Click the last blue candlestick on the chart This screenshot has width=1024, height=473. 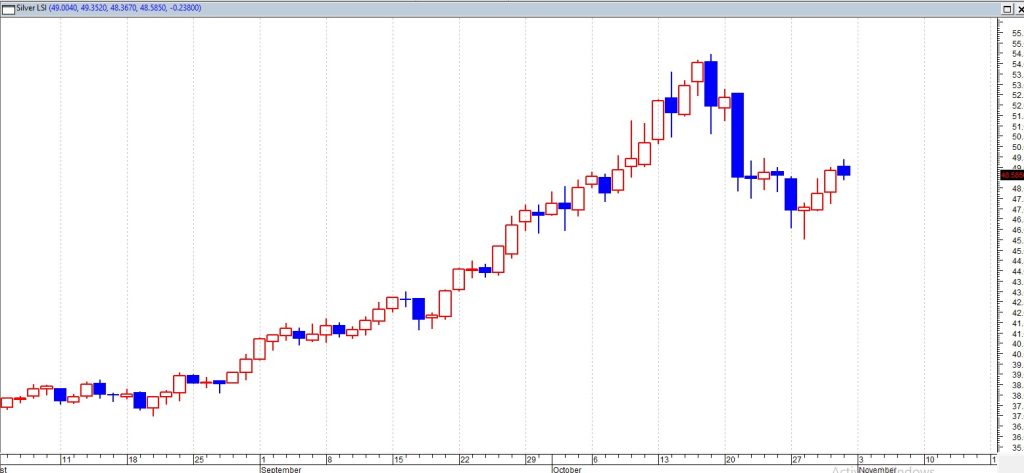point(844,170)
